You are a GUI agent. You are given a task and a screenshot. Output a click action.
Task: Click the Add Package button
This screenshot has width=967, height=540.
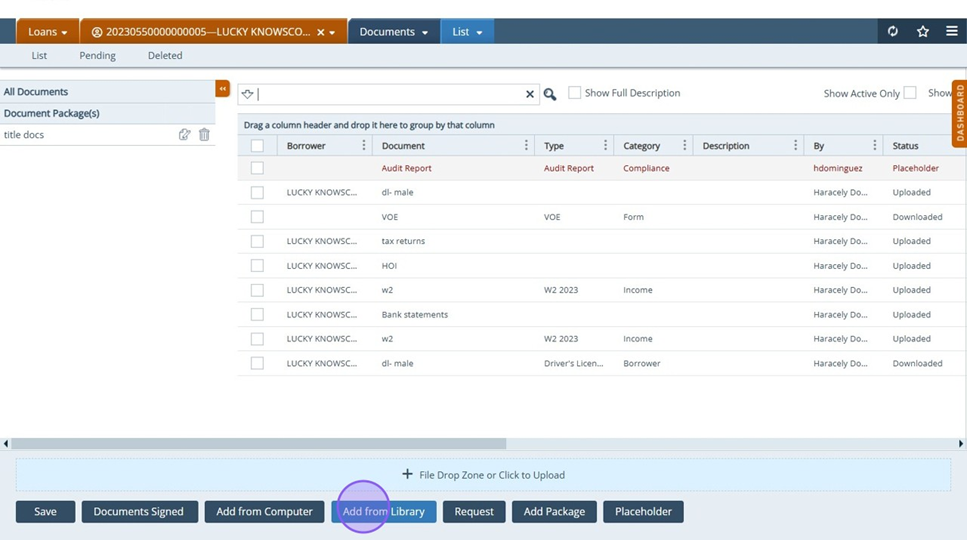pyautogui.click(x=554, y=512)
